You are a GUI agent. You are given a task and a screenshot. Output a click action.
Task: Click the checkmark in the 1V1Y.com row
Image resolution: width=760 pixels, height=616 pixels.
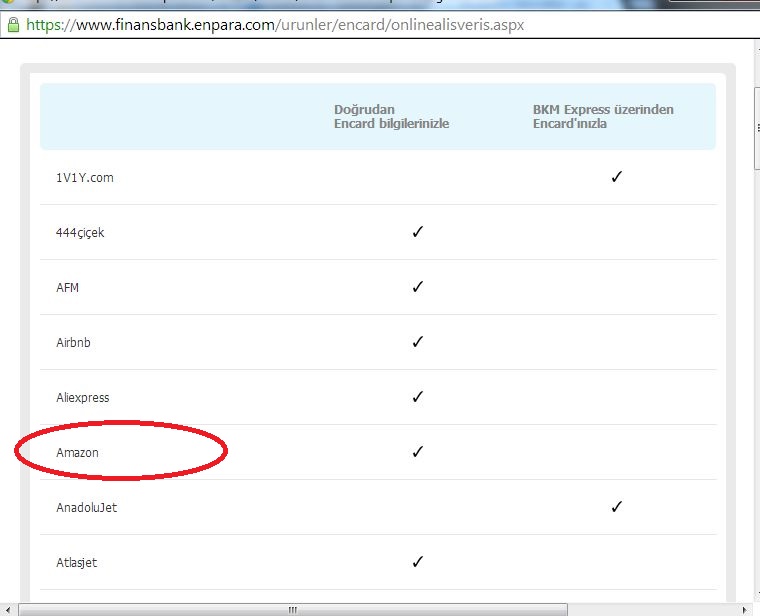point(616,177)
